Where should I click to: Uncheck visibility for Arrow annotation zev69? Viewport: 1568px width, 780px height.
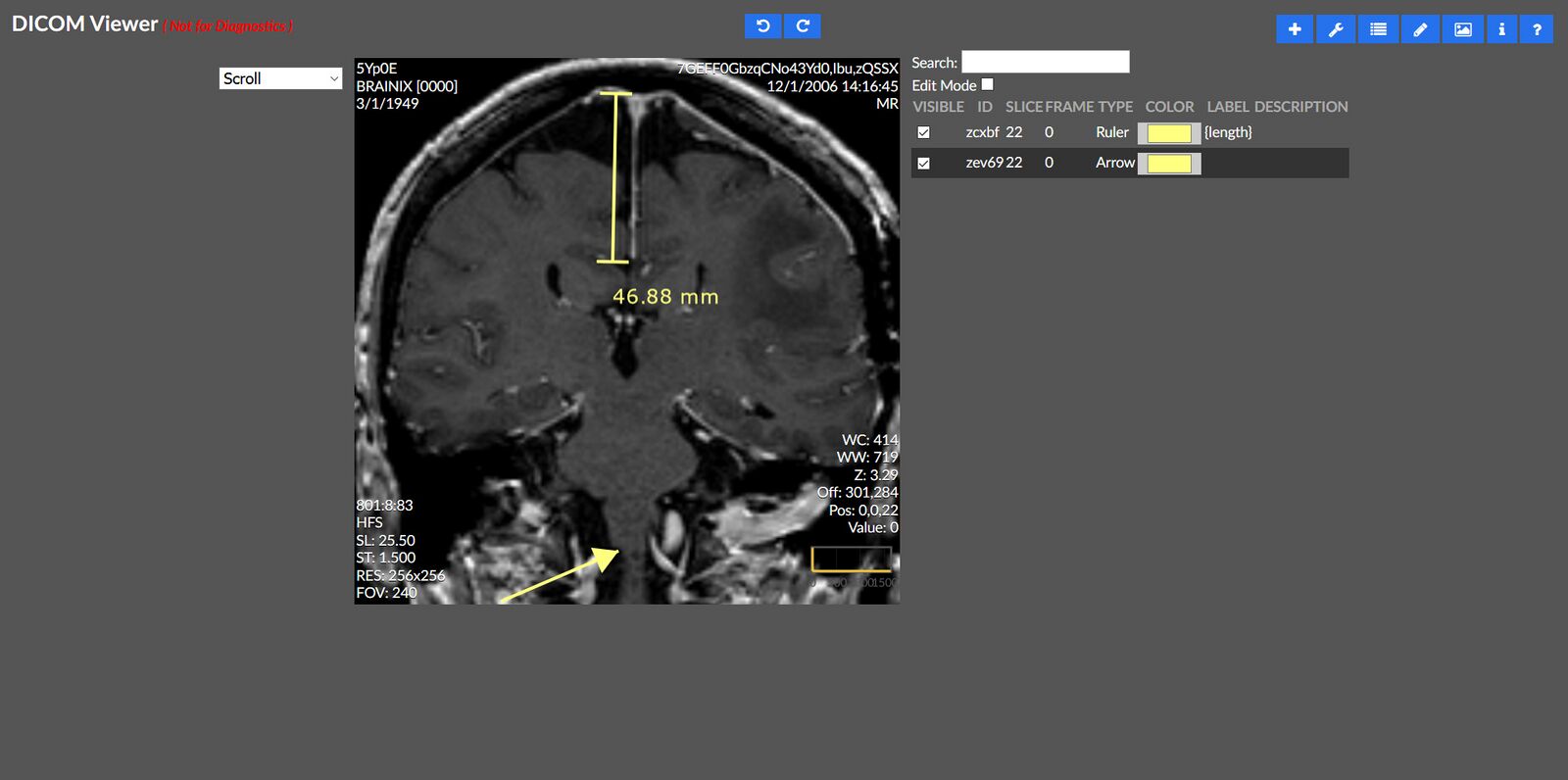(923, 164)
